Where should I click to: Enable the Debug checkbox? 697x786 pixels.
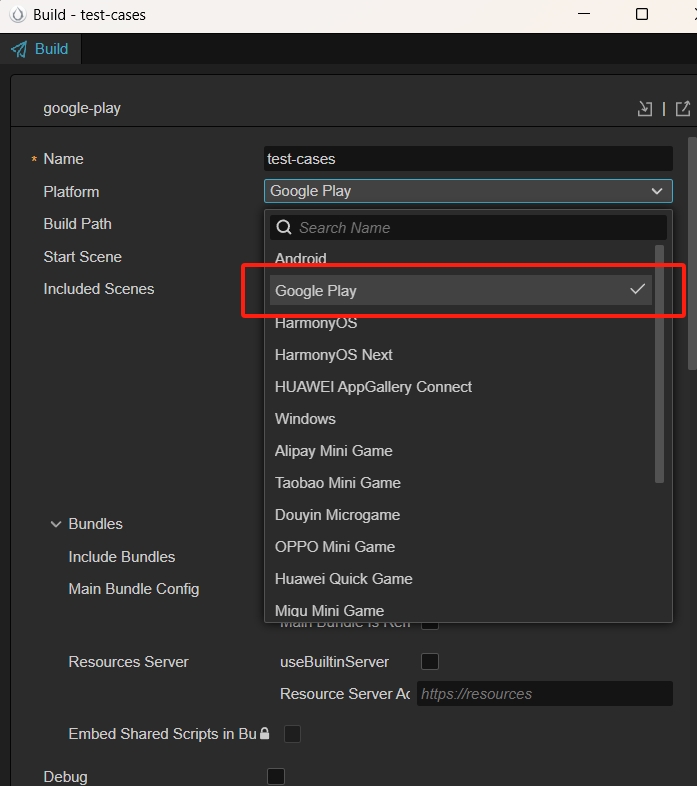click(276, 776)
